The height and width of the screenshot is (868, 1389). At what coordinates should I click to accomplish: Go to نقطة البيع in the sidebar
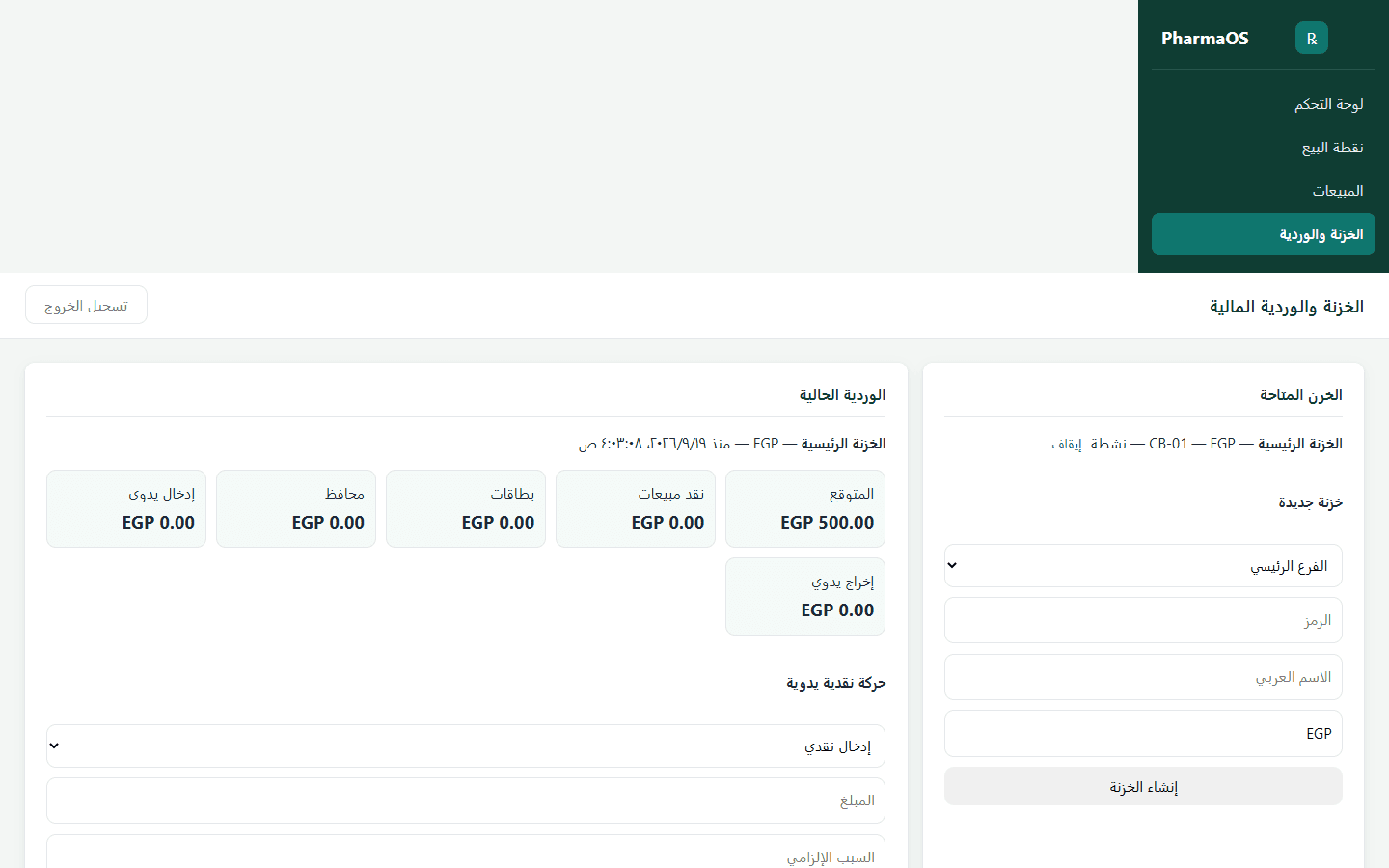click(x=1264, y=148)
